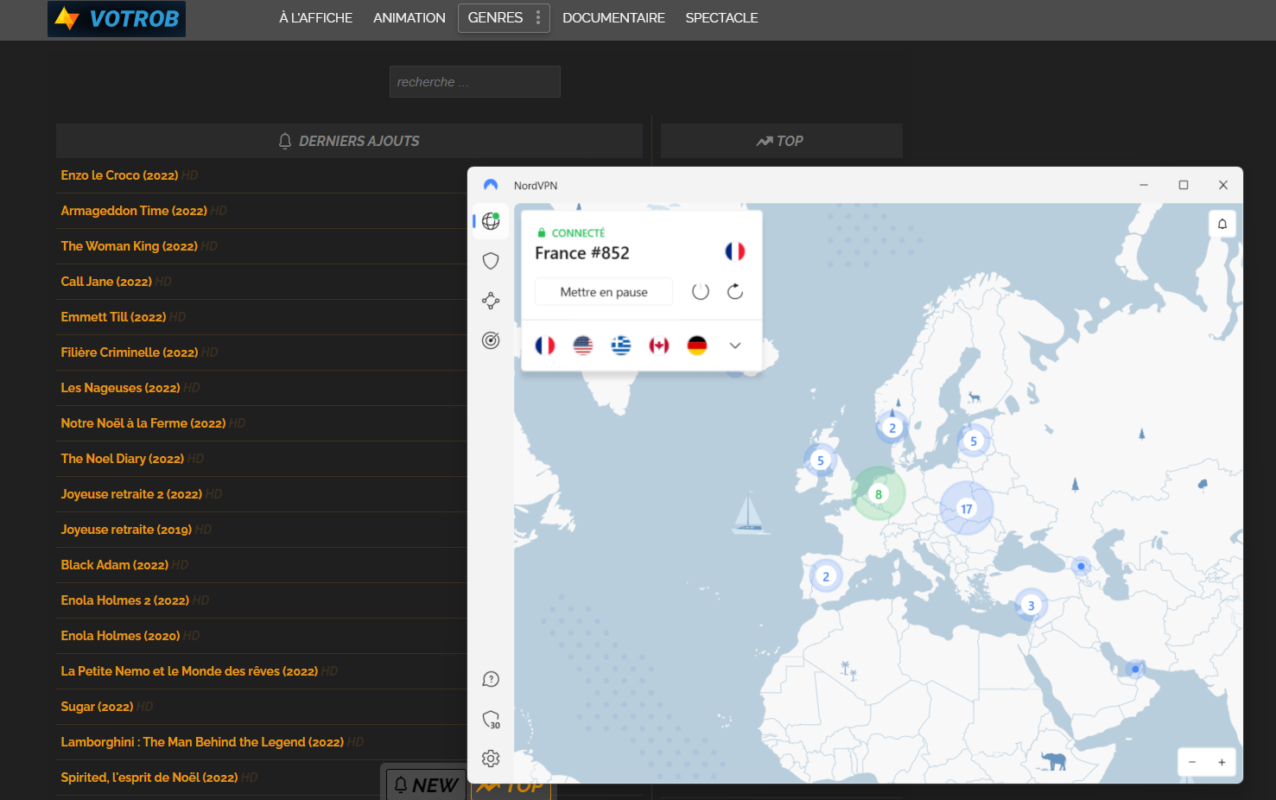The width and height of the screenshot is (1276, 800).
Task: Open the SPECTACLE menu item
Action: [x=722, y=18]
